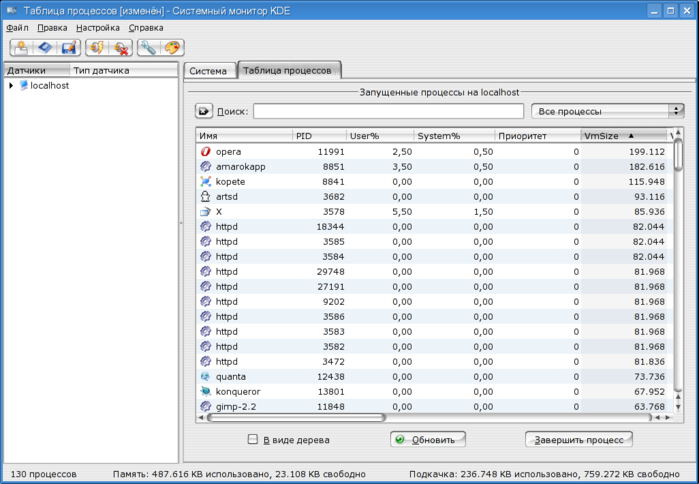This screenshot has height=484, width=699.
Task: Click the X server process icon
Action: [206, 211]
